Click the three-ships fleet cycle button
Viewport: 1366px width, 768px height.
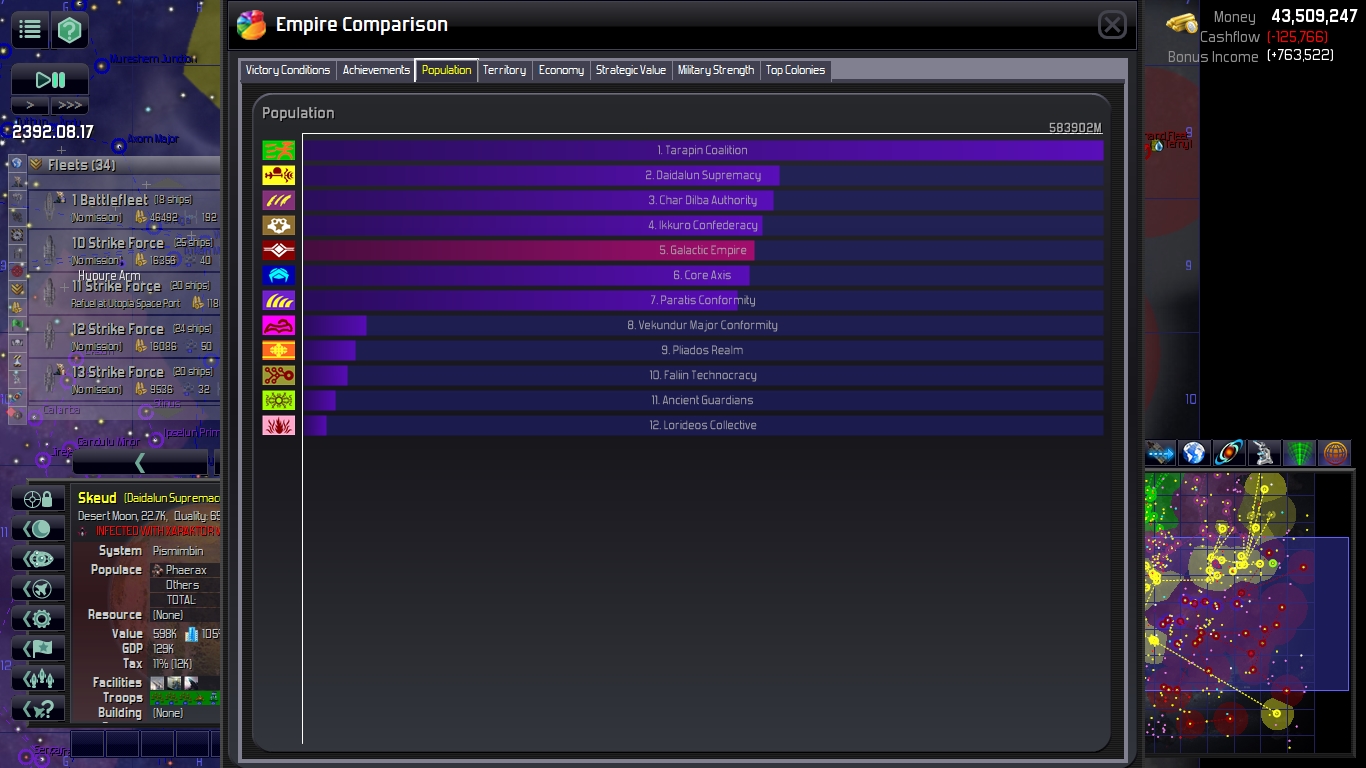pyautogui.click(x=39, y=679)
